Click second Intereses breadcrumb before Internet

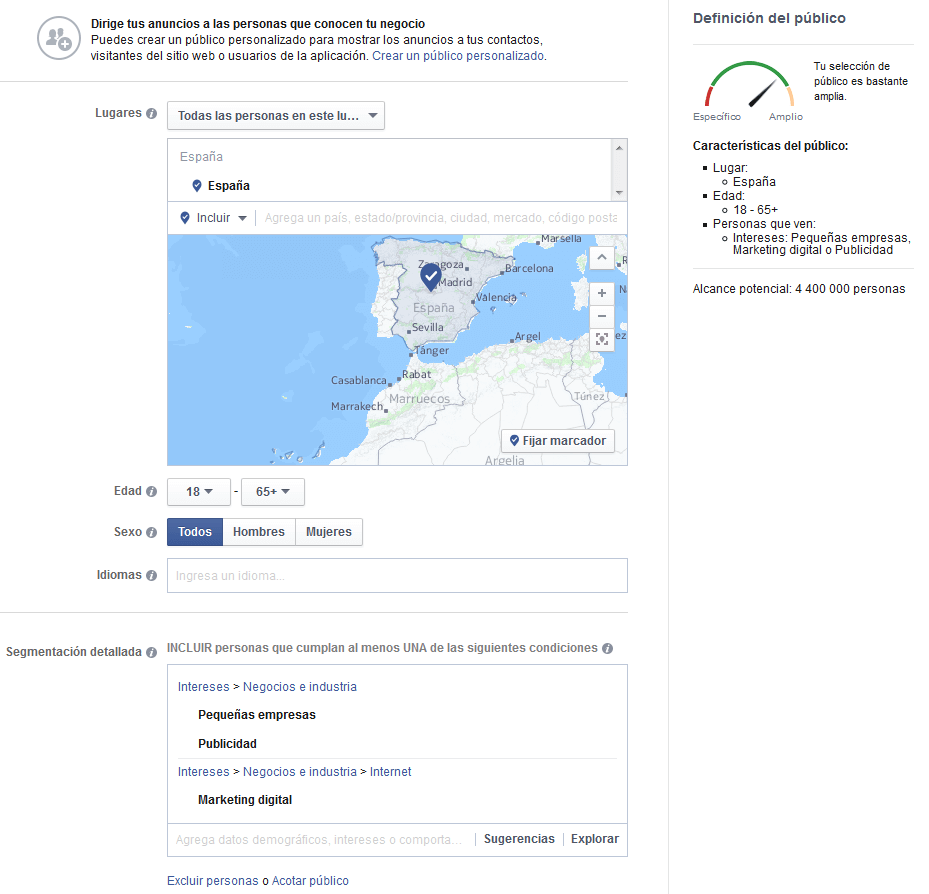(x=203, y=772)
